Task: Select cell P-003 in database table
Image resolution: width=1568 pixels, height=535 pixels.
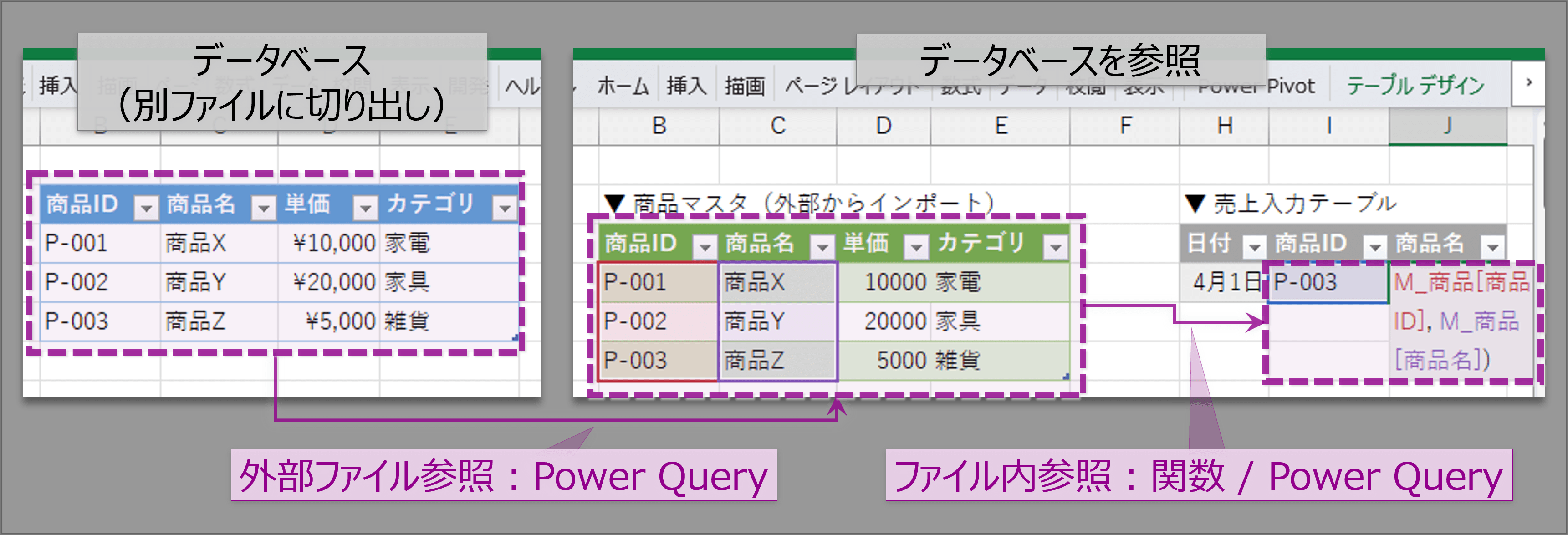Action: pyautogui.click(x=101, y=321)
